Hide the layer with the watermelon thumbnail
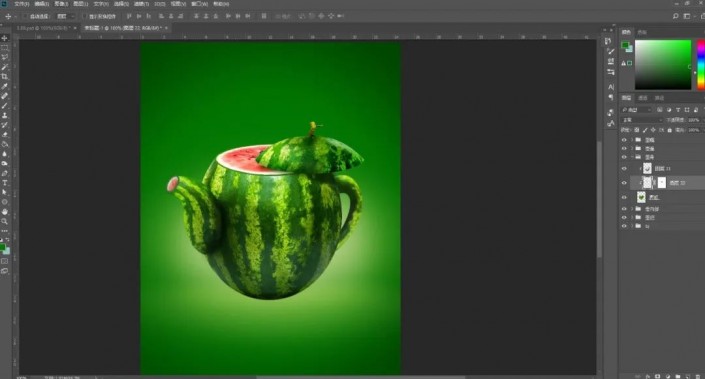This screenshot has width=705, height=379. click(624, 197)
